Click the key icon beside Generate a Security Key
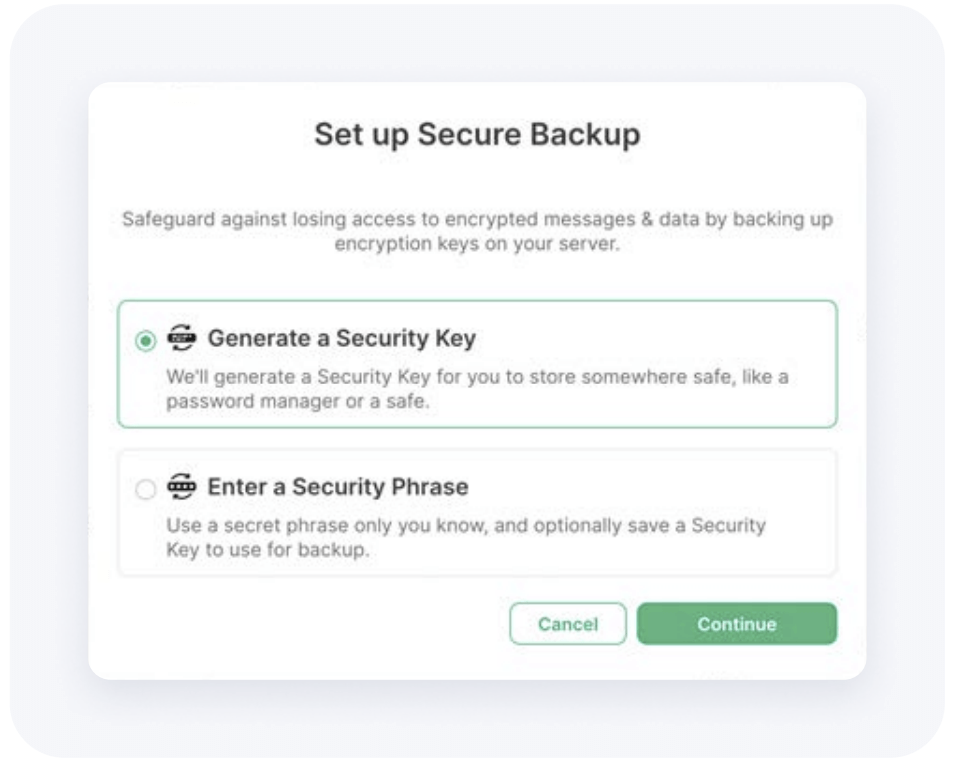 pyautogui.click(x=182, y=337)
